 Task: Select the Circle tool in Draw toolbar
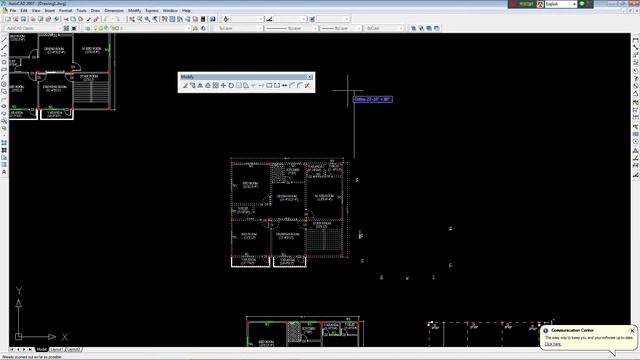coord(4,84)
